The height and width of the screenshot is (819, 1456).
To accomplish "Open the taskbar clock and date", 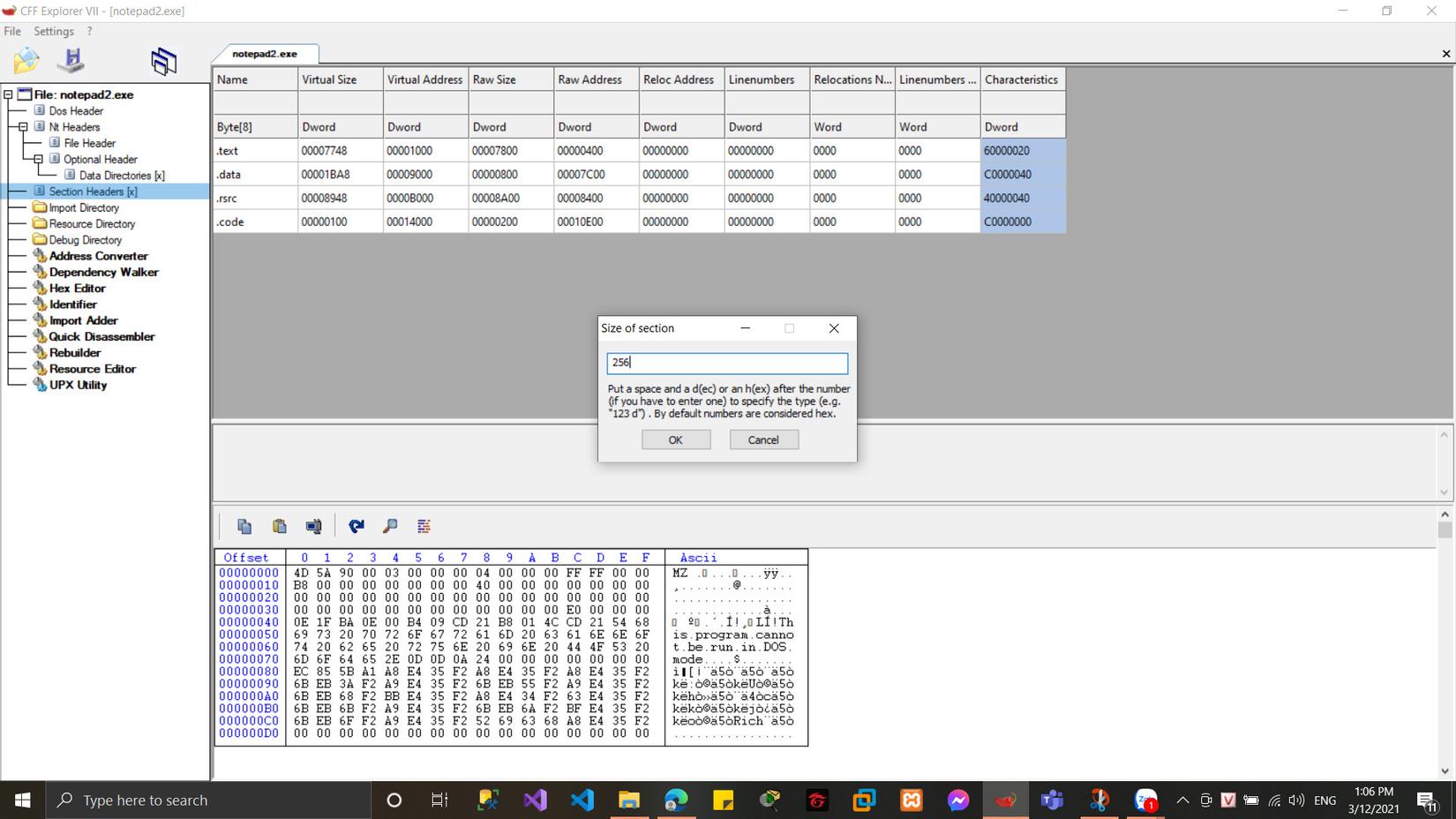I will [x=1373, y=800].
